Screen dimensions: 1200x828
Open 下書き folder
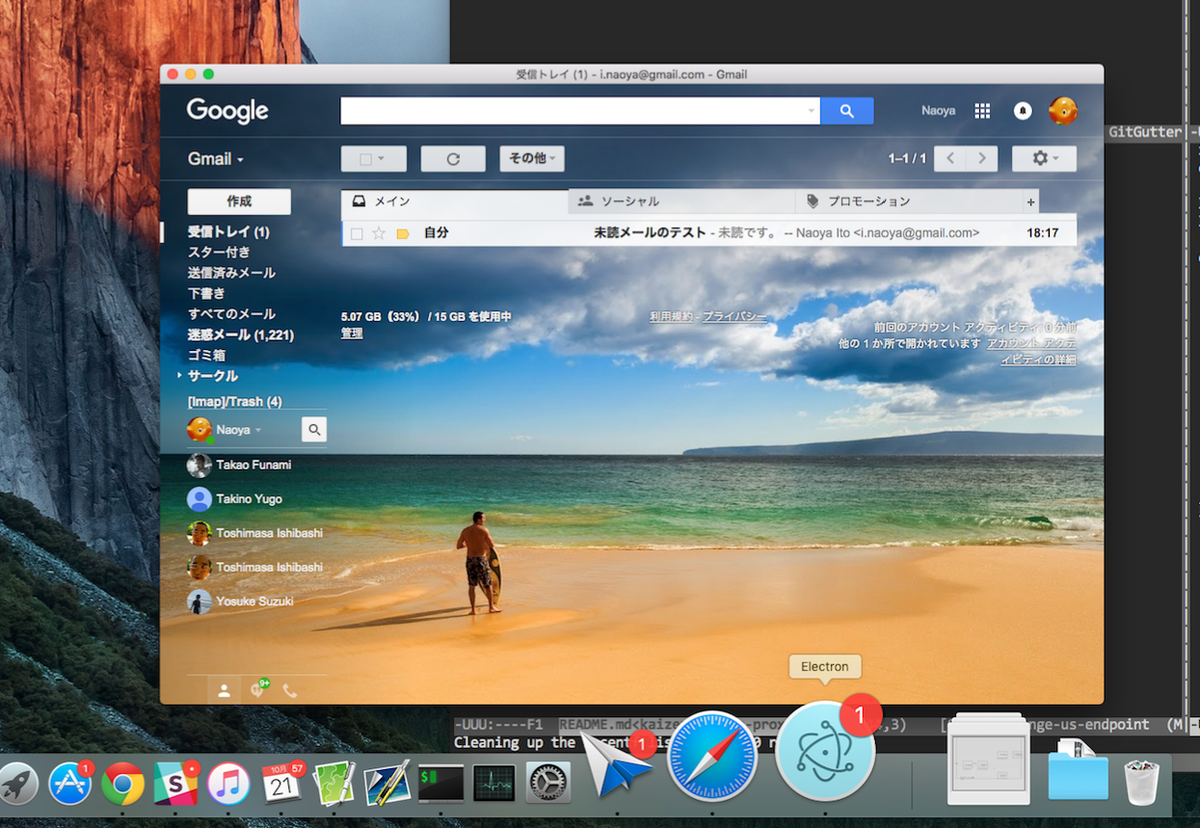(x=206, y=294)
